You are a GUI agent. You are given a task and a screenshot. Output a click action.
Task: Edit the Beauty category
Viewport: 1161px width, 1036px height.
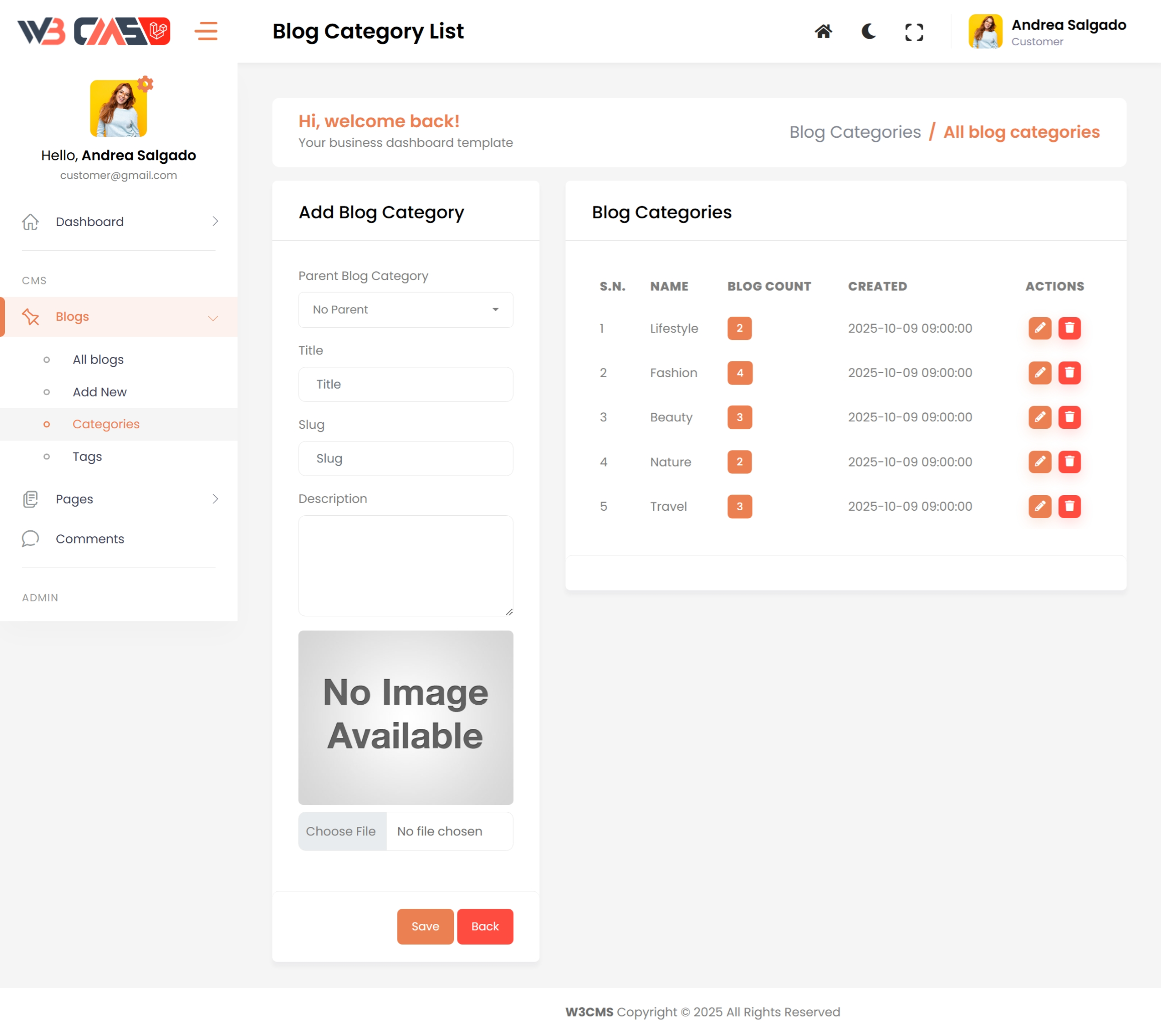tap(1039, 417)
